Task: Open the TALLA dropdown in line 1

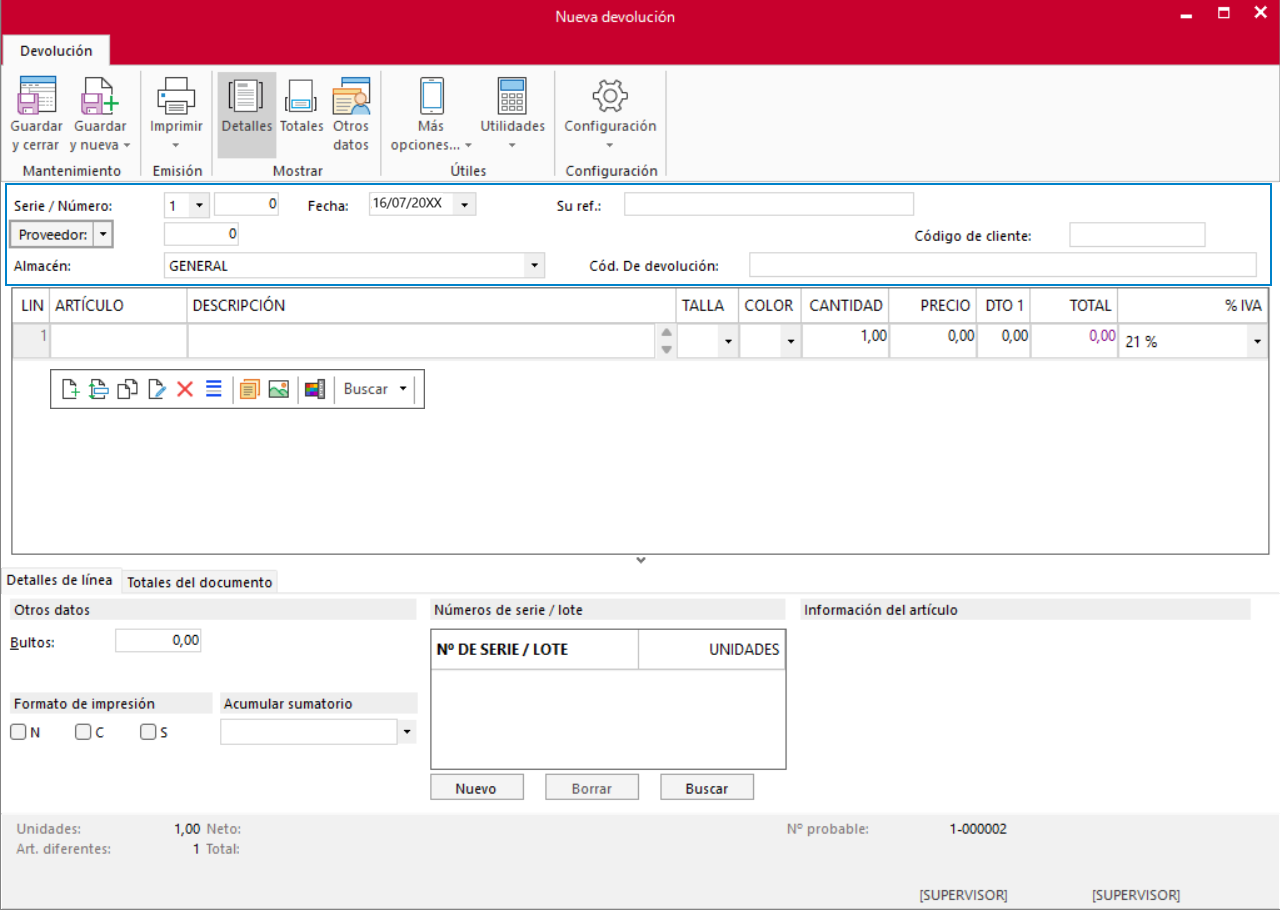Action: click(x=727, y=341)
